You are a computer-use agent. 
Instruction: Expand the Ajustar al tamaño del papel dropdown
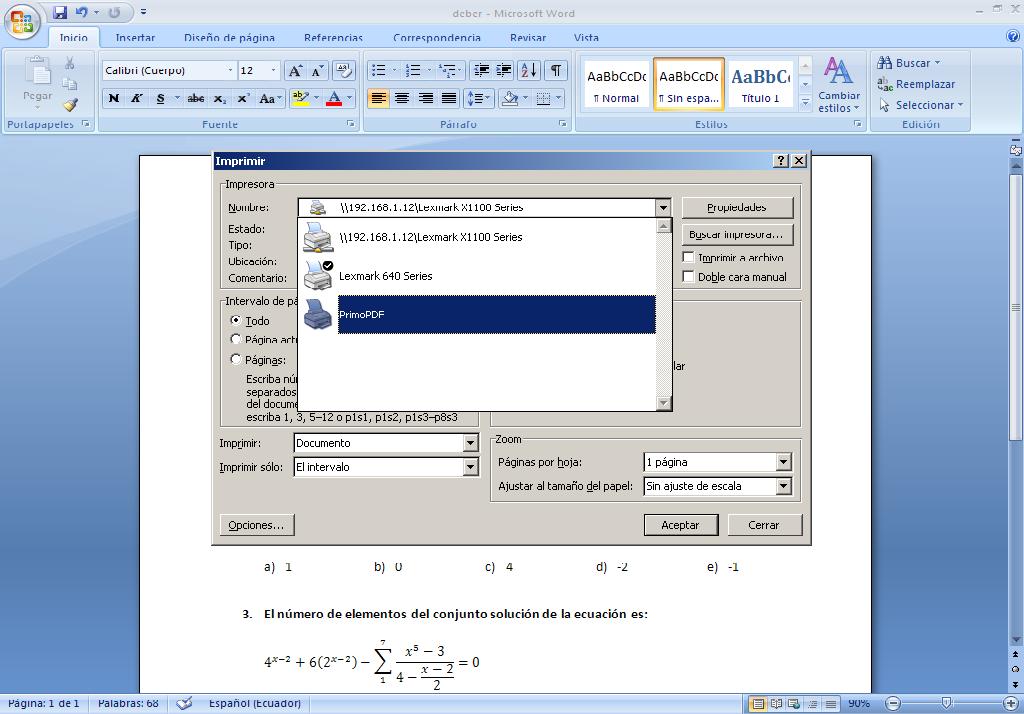tap(783, 486)
